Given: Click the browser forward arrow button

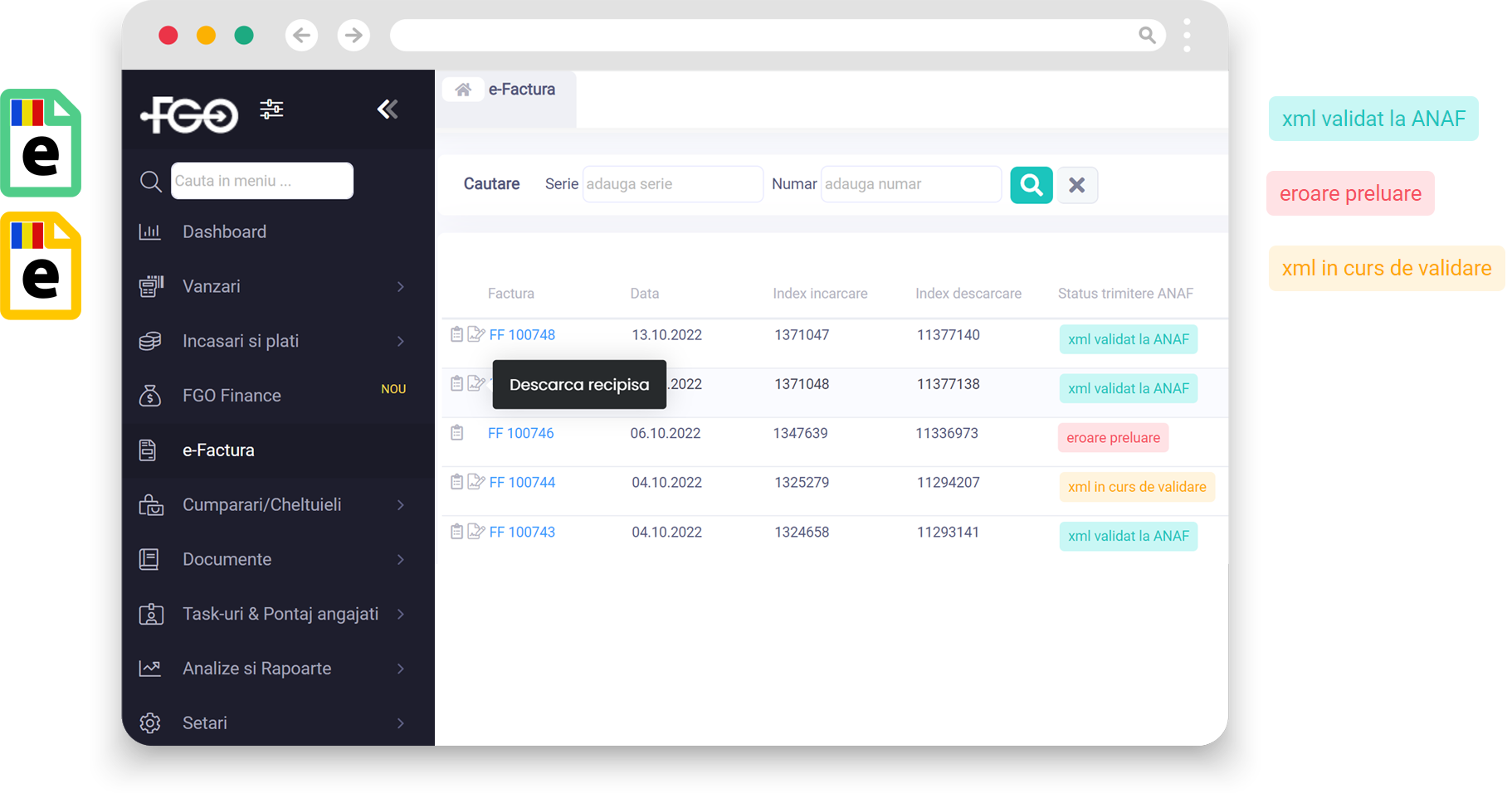Looking at the screenshot, I should (354, 35).
